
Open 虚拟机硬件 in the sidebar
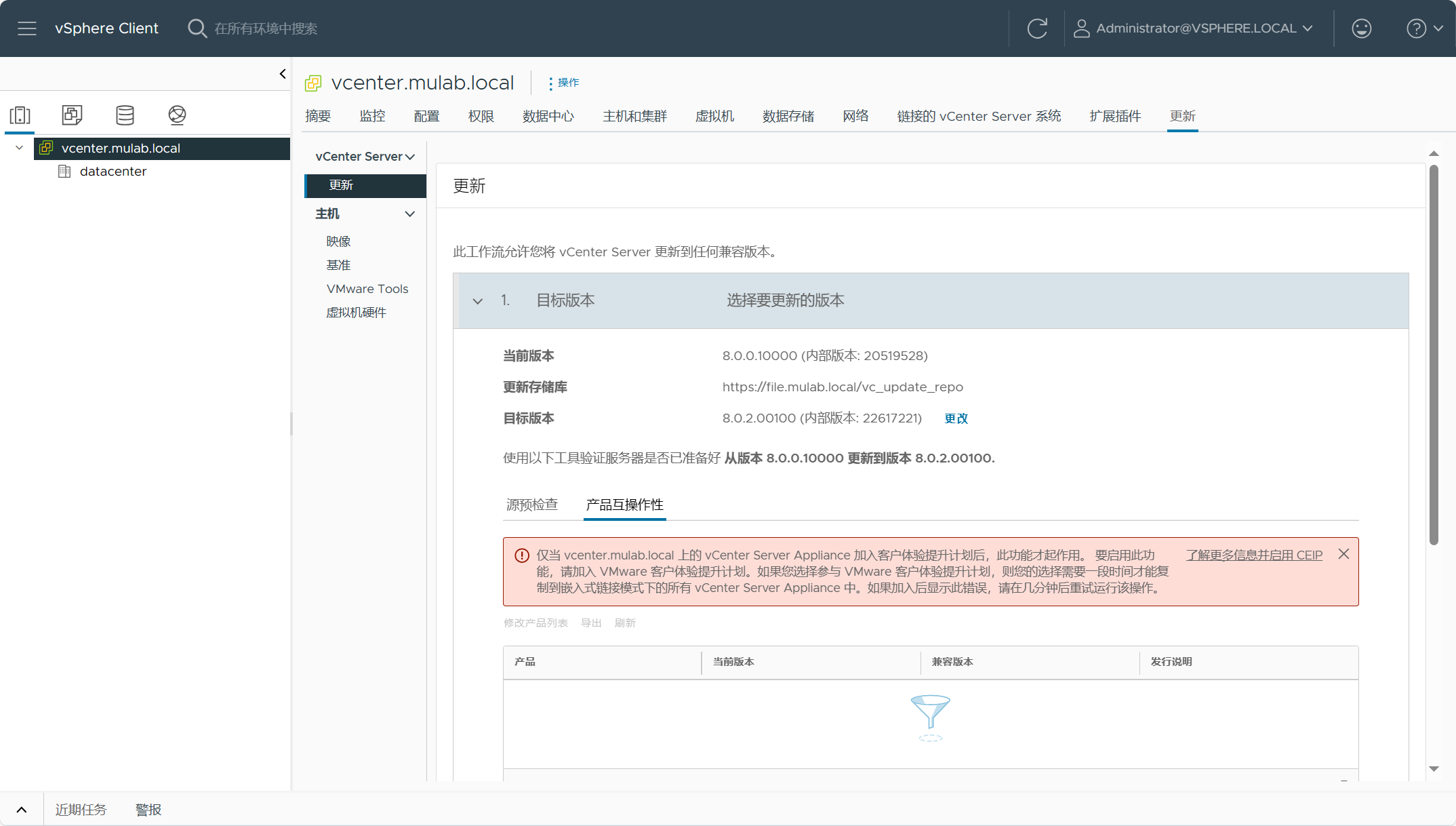click(357, 313)
